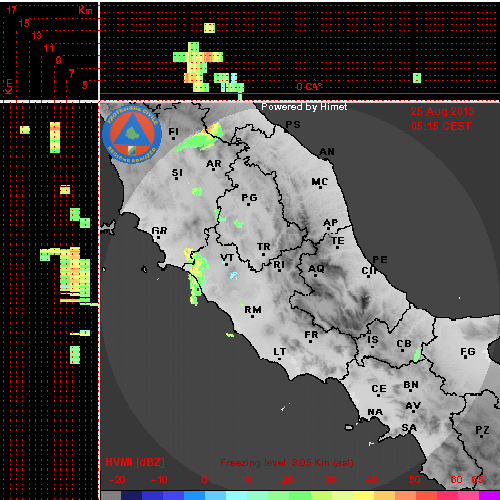
Task: Click the FR city label
Action: pos(311,335)
